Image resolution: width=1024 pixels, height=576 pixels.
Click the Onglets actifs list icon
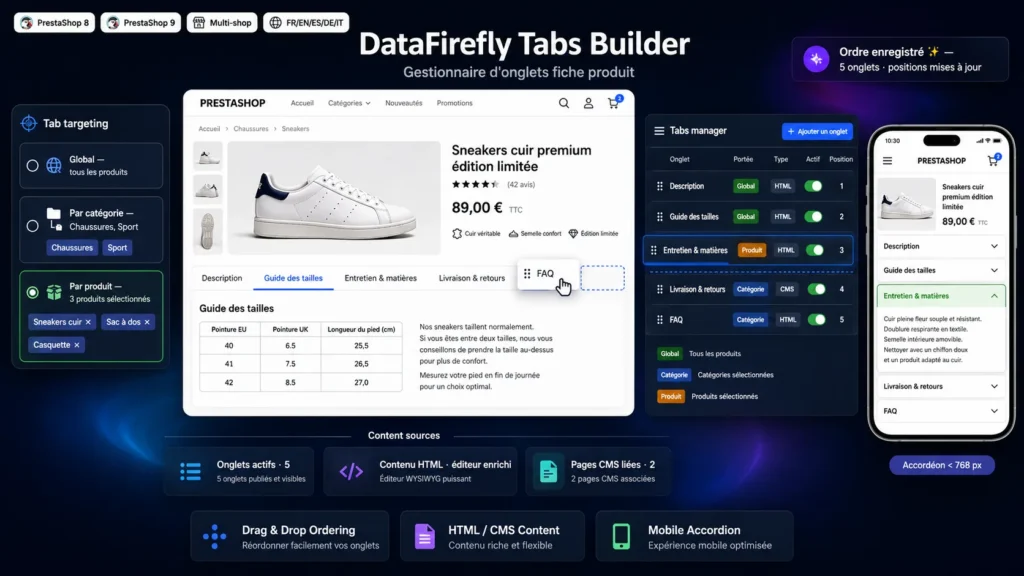tap(191, 472)
